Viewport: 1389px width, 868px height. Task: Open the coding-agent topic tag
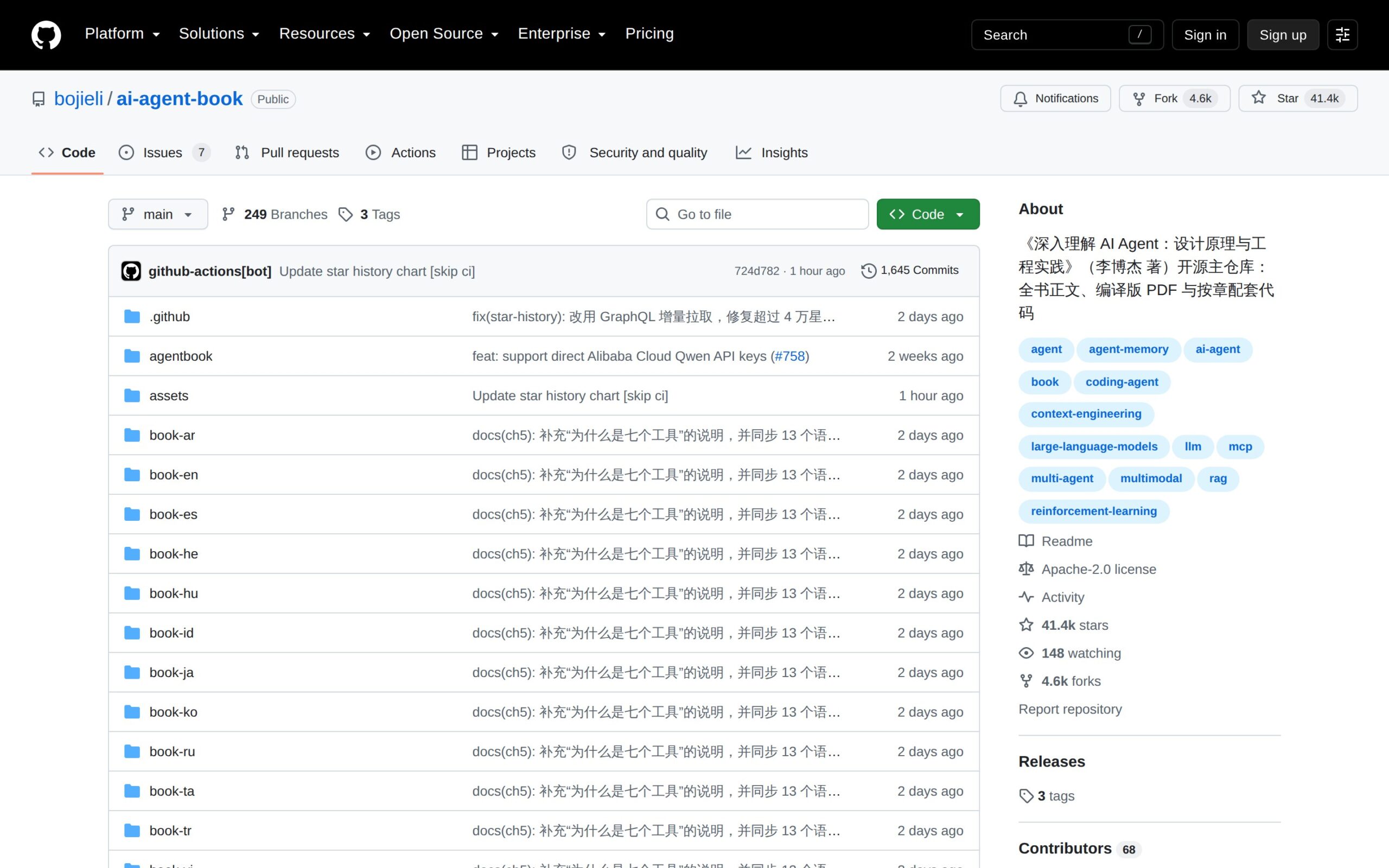[x=1122, y=382]
